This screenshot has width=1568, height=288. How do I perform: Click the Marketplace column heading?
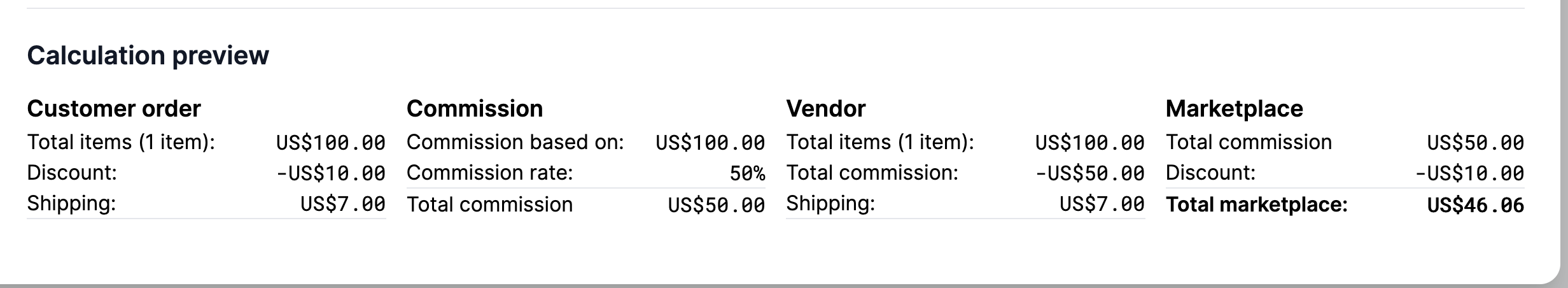(x=1234, y=109)
